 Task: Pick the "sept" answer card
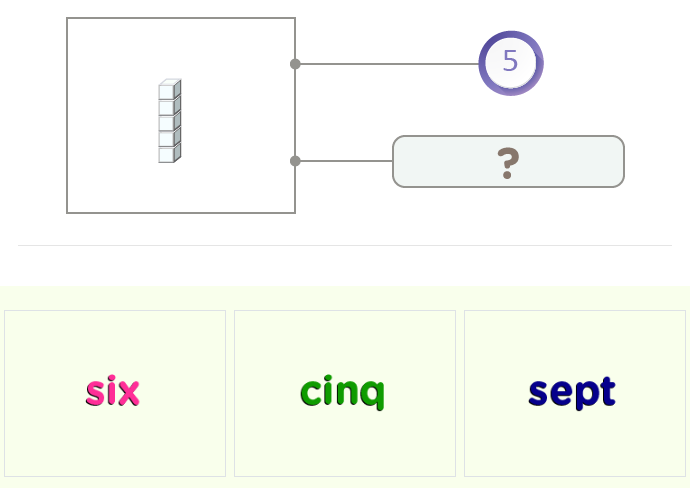tap(575, 393)
